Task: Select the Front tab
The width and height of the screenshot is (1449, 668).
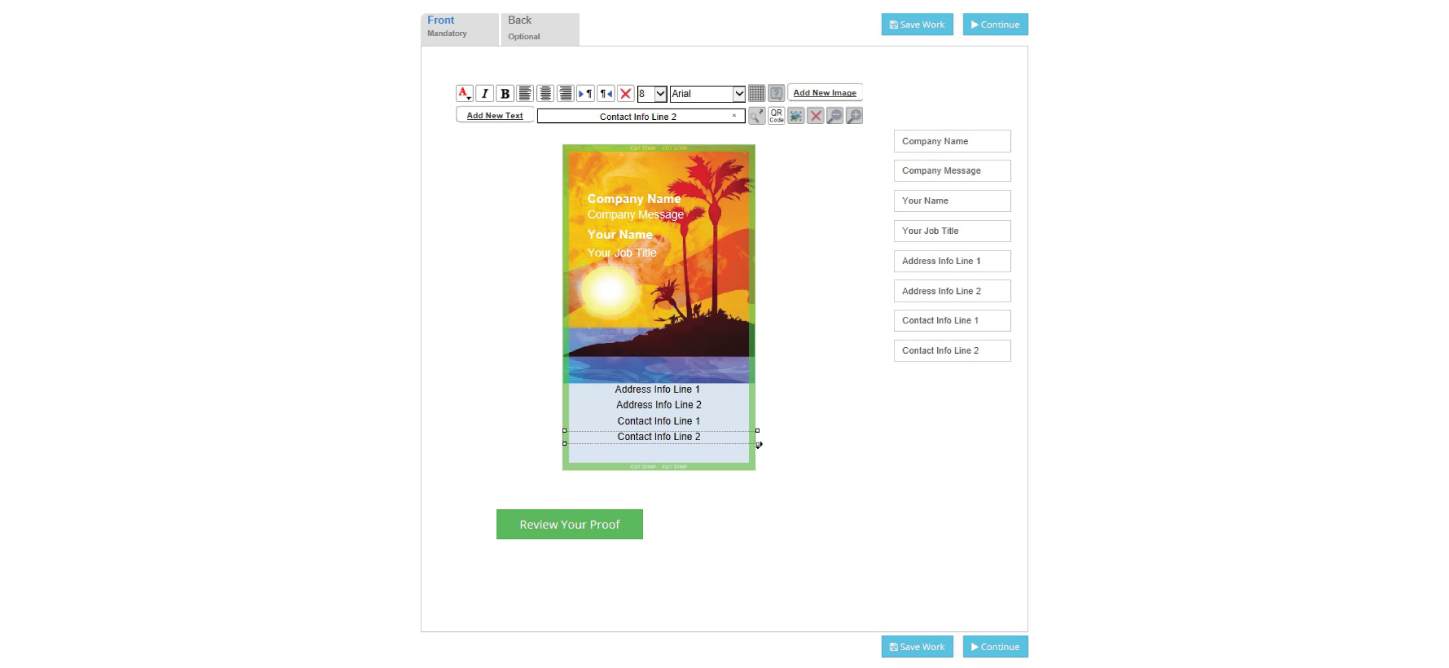Action: point(459,28)
